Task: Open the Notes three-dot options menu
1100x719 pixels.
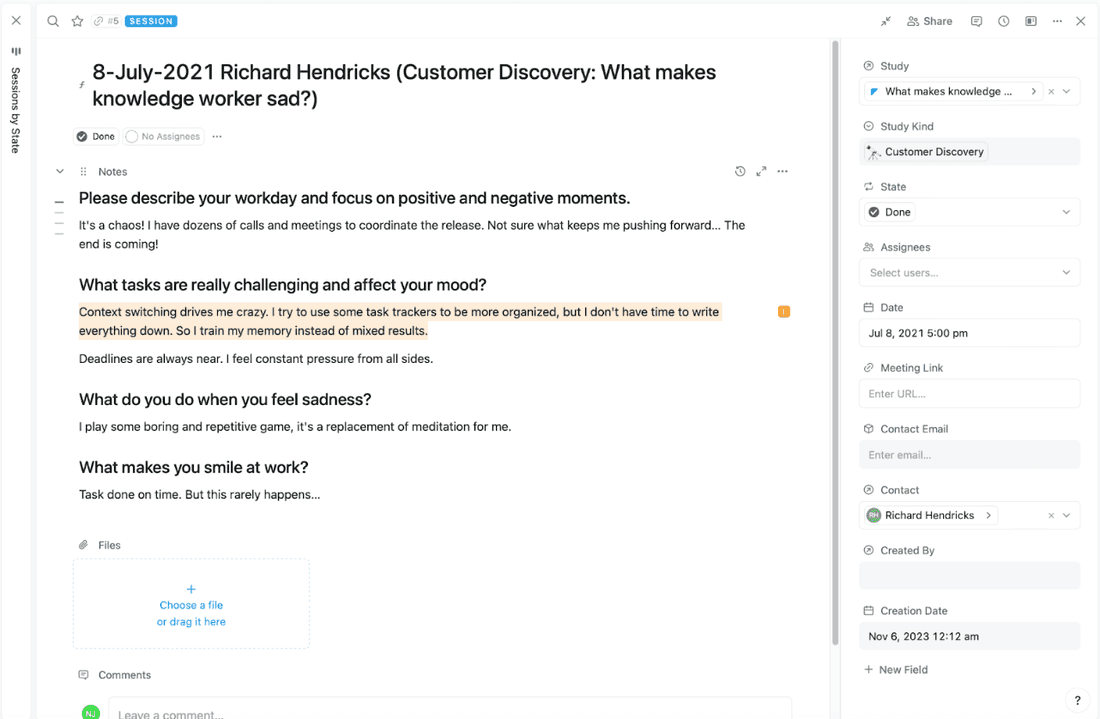Action: [x=782, y=172]
